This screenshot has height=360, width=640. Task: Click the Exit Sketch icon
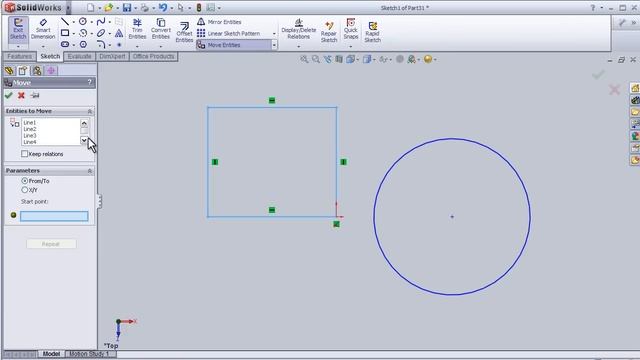[x=18, y=29]
